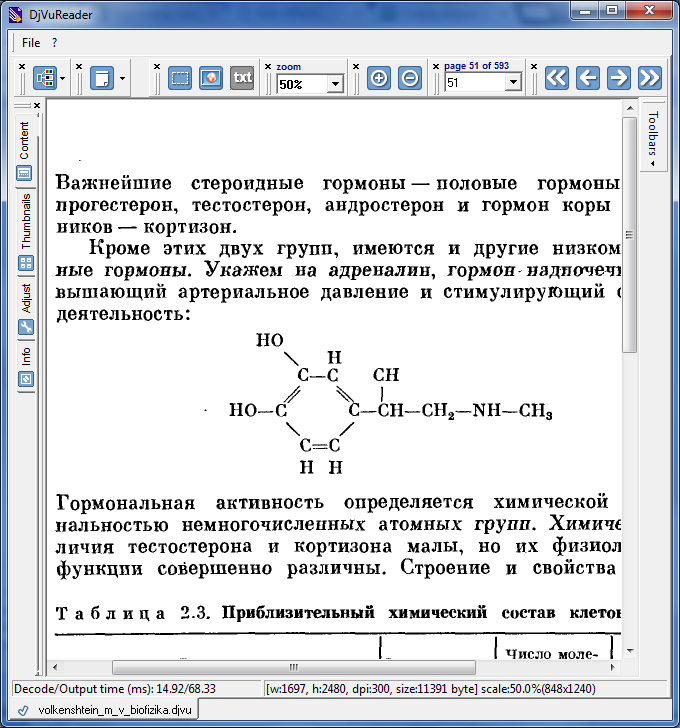Go to the next page arrow
This screenshot has height=728, width=680.
click(619, 78)
